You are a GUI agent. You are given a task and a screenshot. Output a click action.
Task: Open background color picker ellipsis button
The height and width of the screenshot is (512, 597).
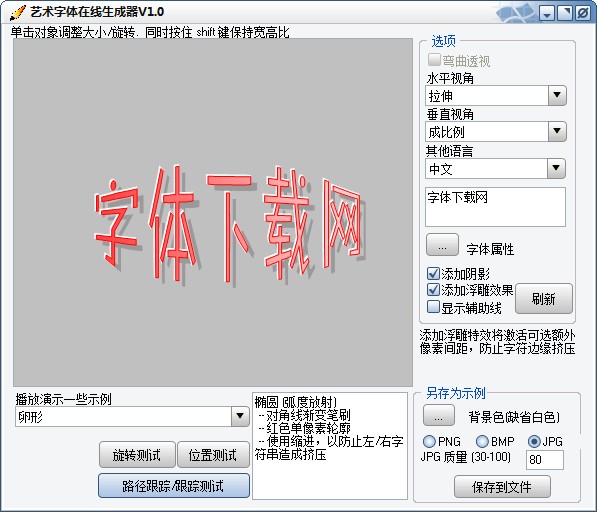click(x=439, y=415)
